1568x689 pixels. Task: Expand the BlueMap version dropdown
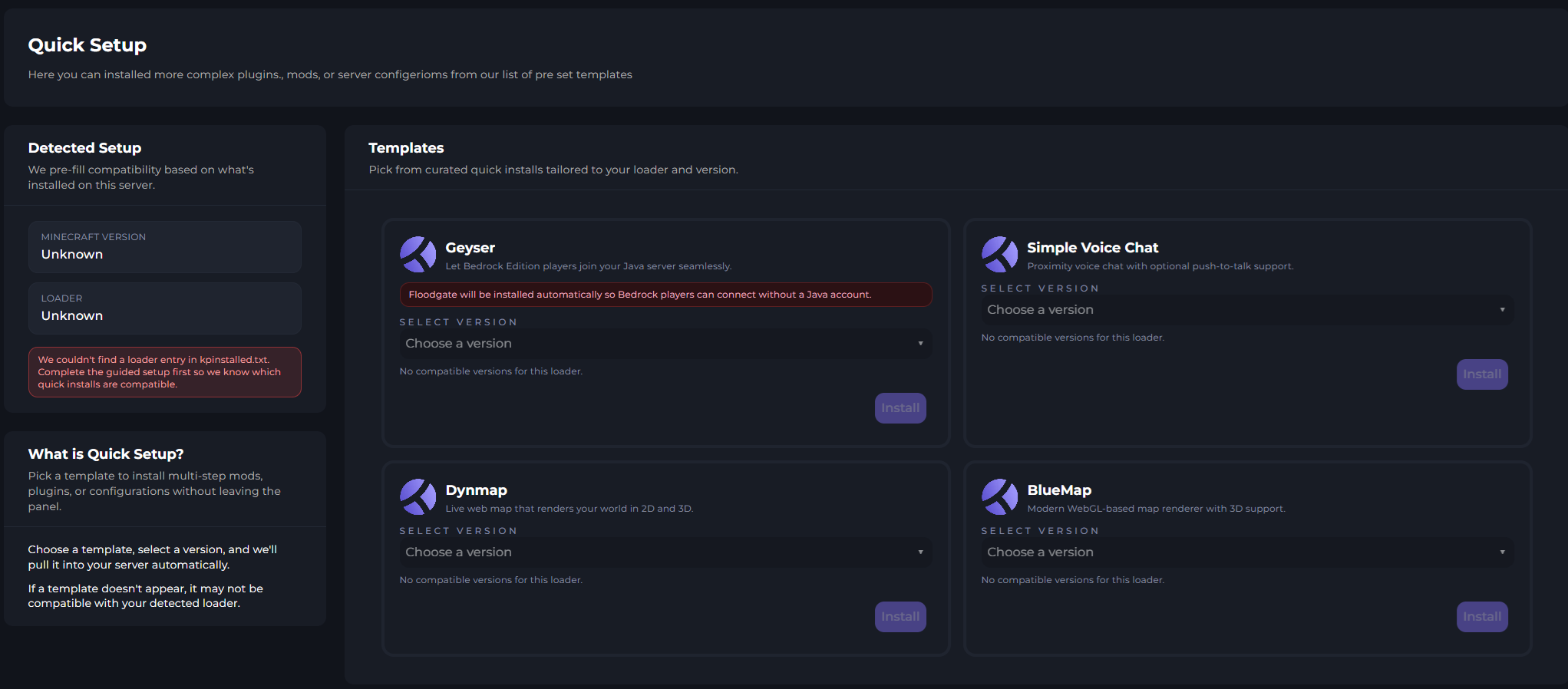click(x=1246, y=552)
